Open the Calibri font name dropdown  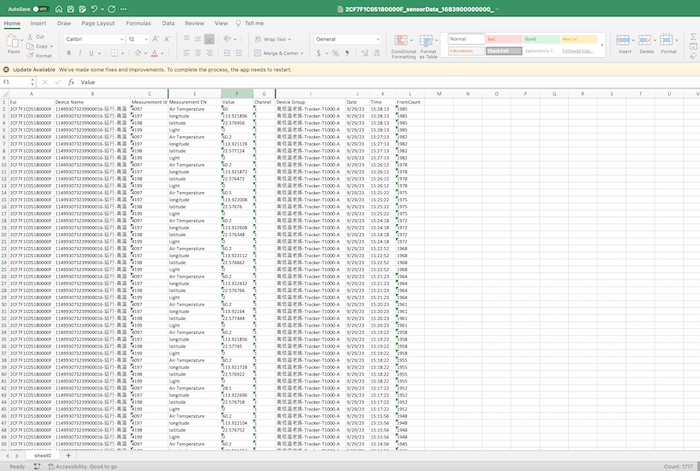93,38
